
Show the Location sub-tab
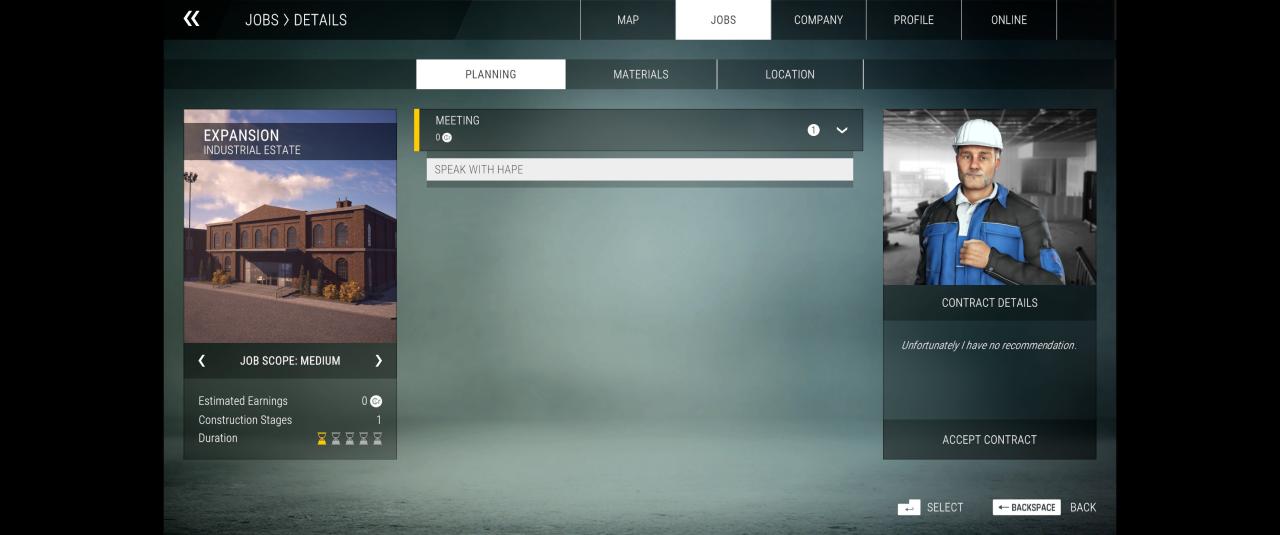point(789,74)
